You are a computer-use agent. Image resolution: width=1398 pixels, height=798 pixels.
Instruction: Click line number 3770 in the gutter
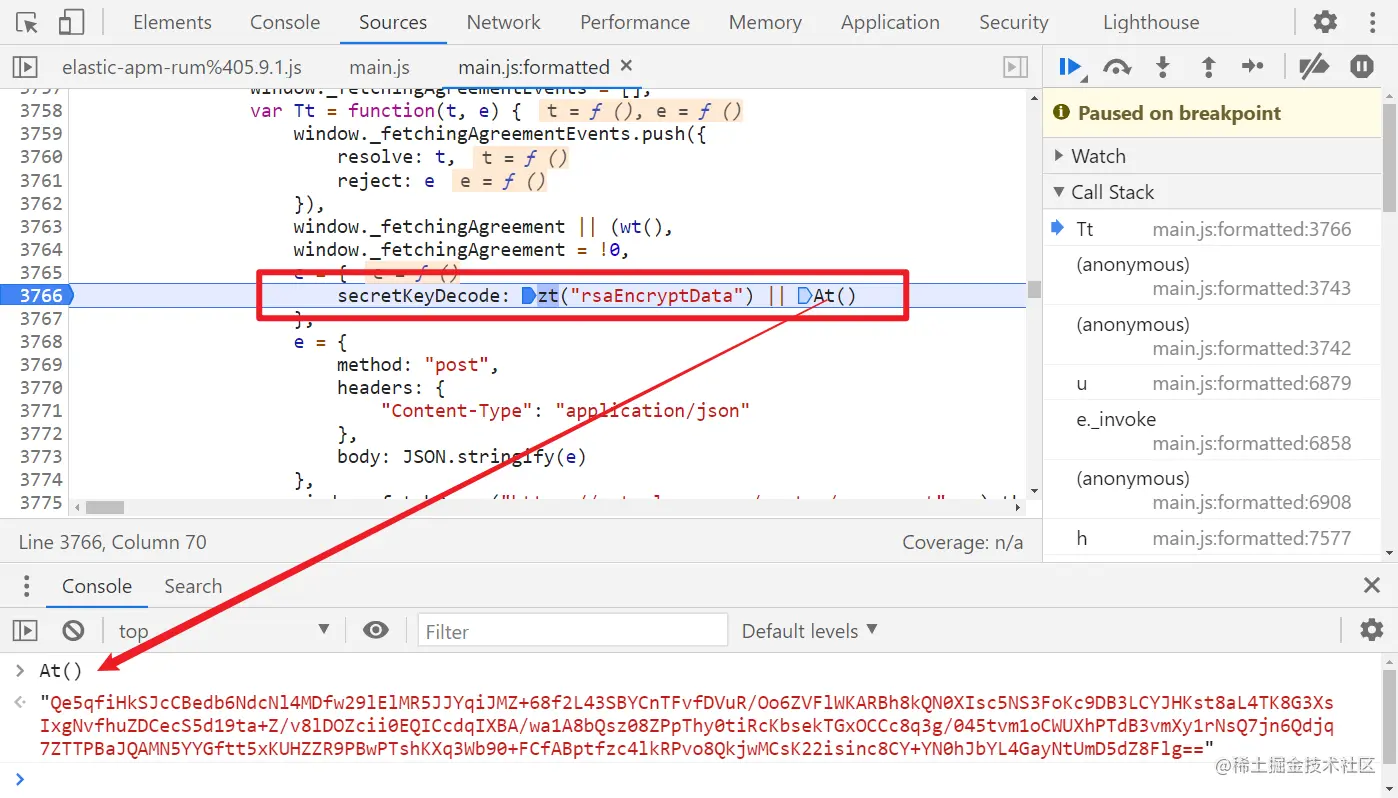click(x=41, y=387)
